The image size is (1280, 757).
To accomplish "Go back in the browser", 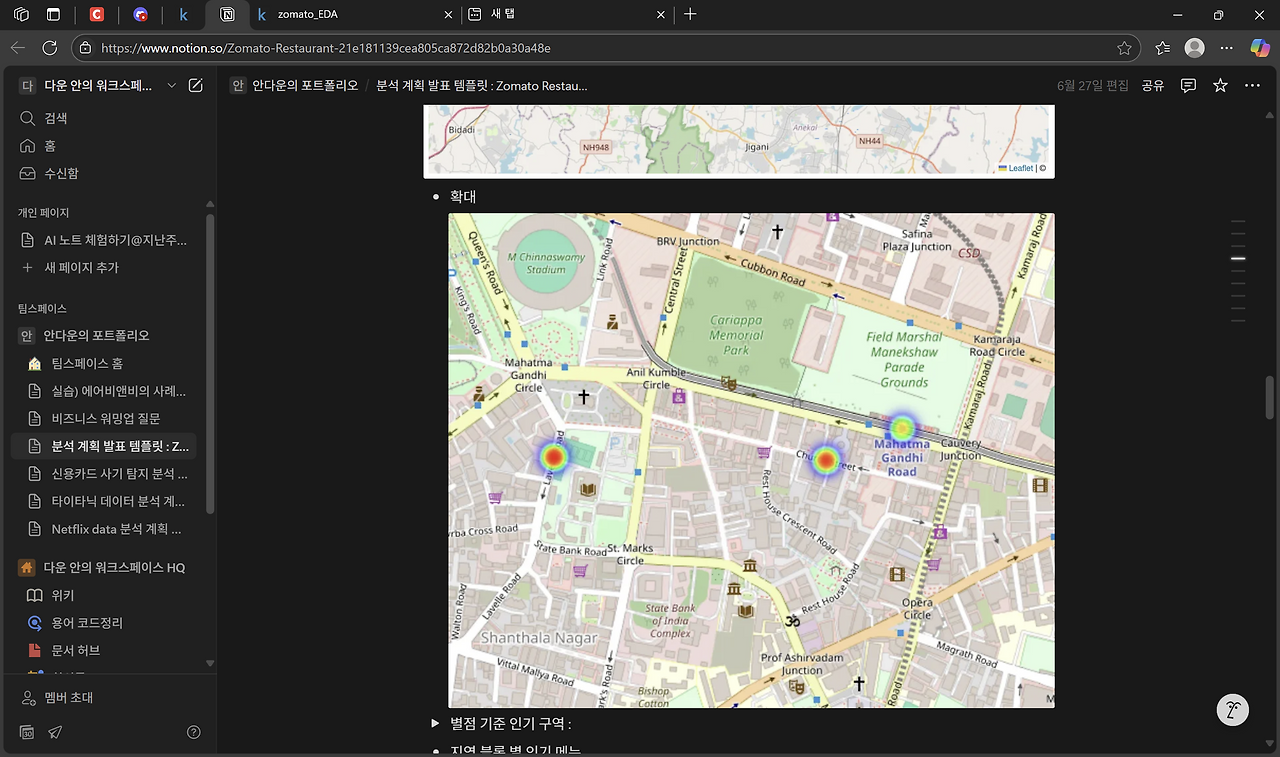I will 18,47.
